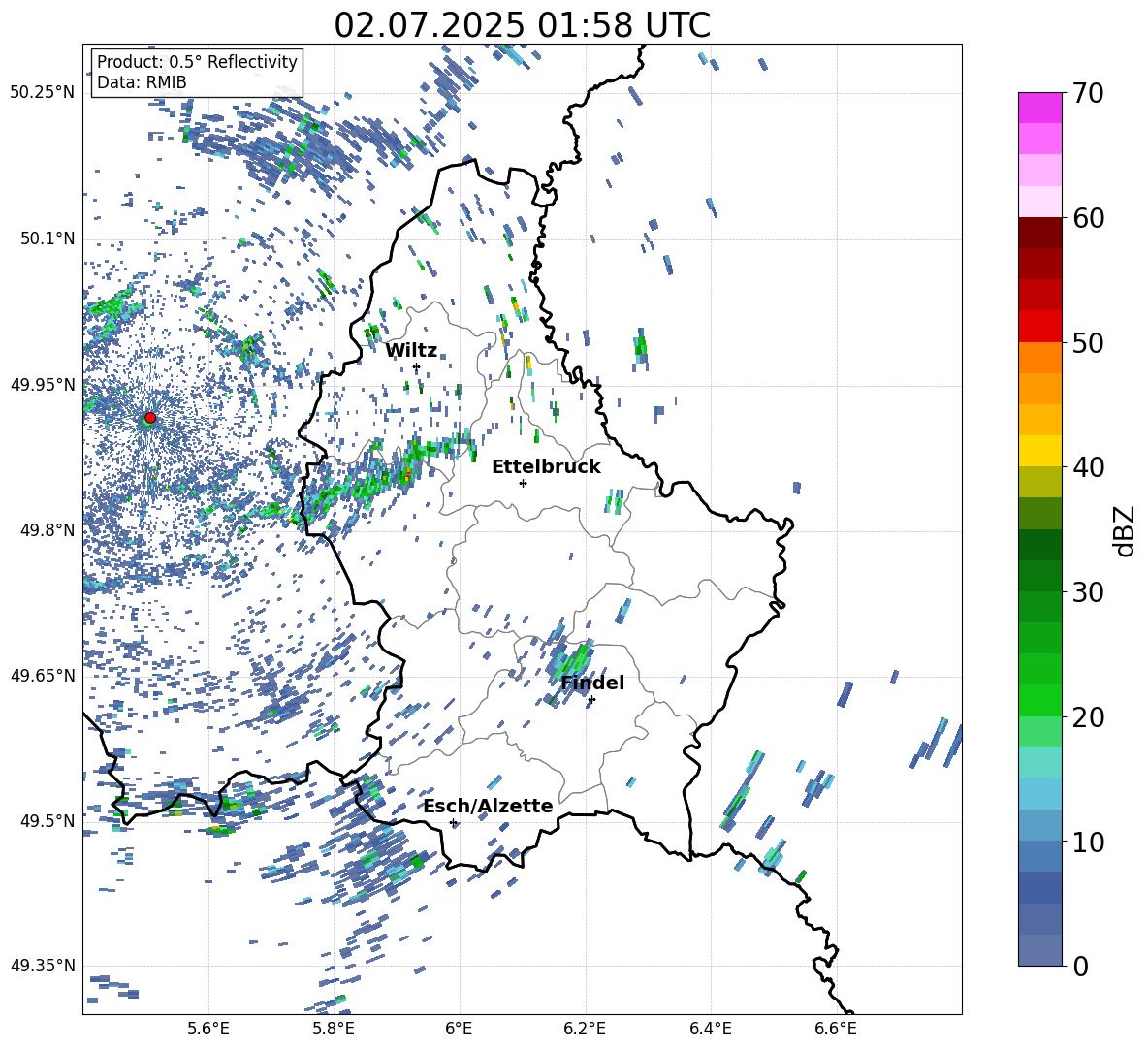
Task: Click the cross marker below Esch/Alzette
Action: pyautogui.click(x=453, y=822)
